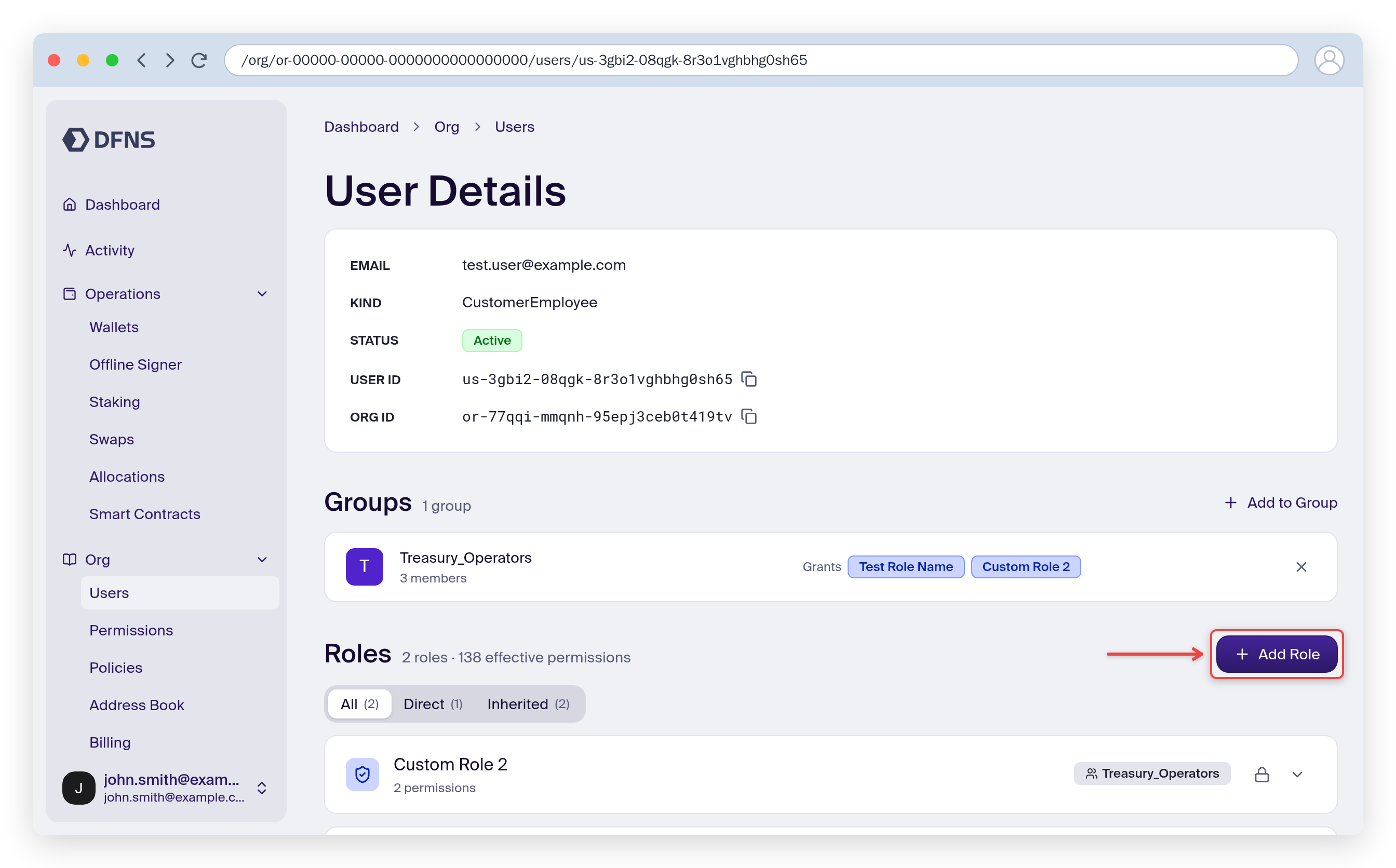This screenshot has height=868, width=1396.
Task: Reload the page
Action: click(x=199, y=60)
